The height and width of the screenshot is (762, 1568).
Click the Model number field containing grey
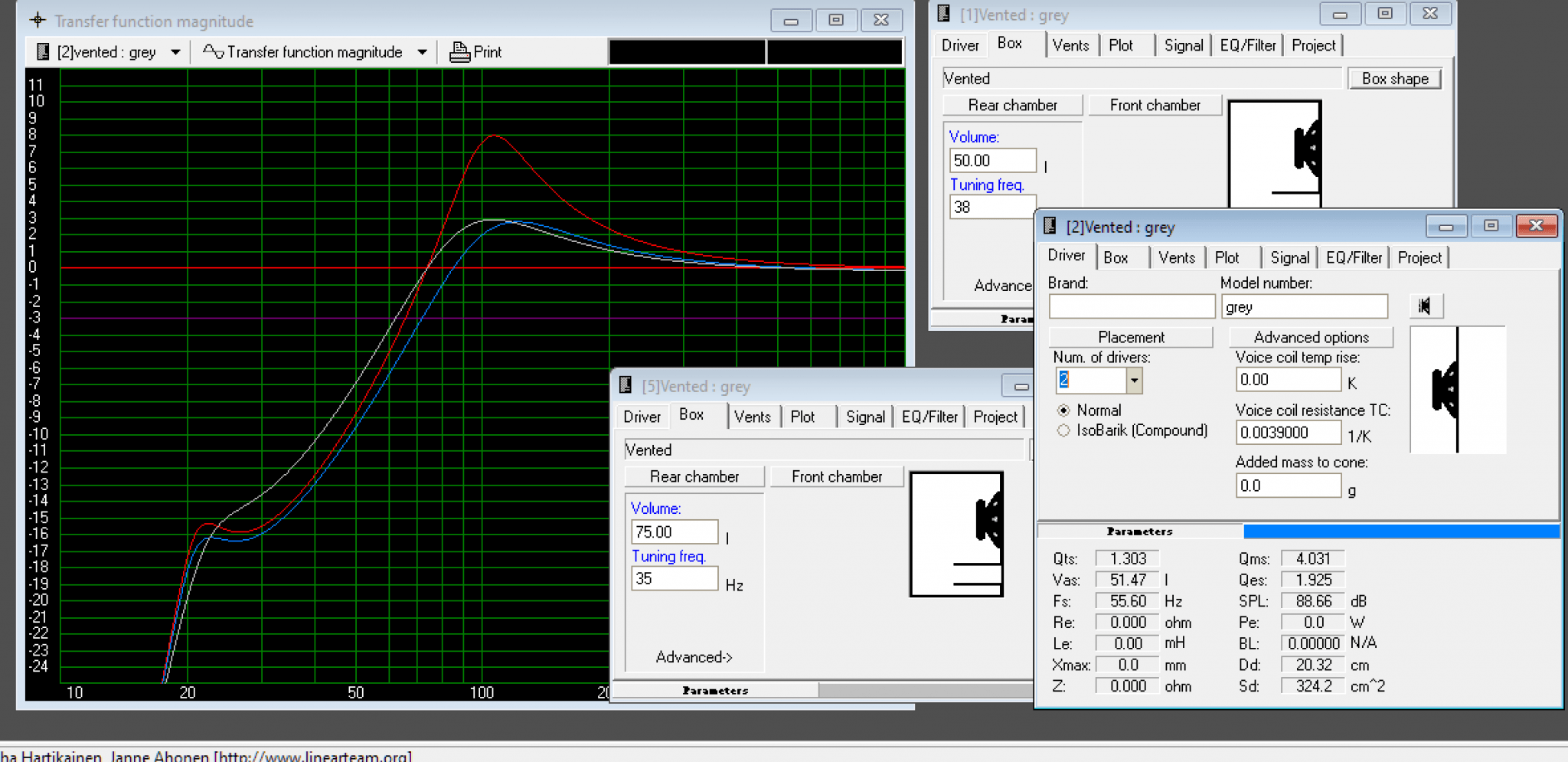point(1305,307)
